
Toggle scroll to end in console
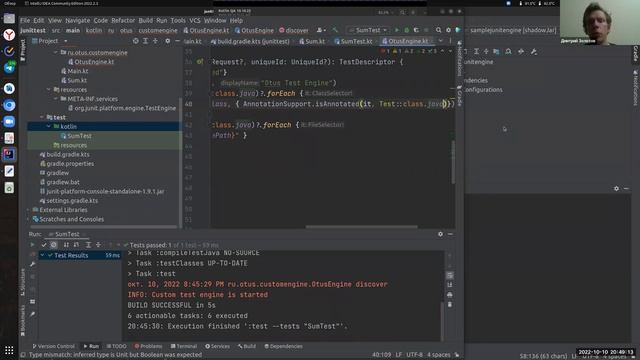pyautogui.click(x=450, y=285)
